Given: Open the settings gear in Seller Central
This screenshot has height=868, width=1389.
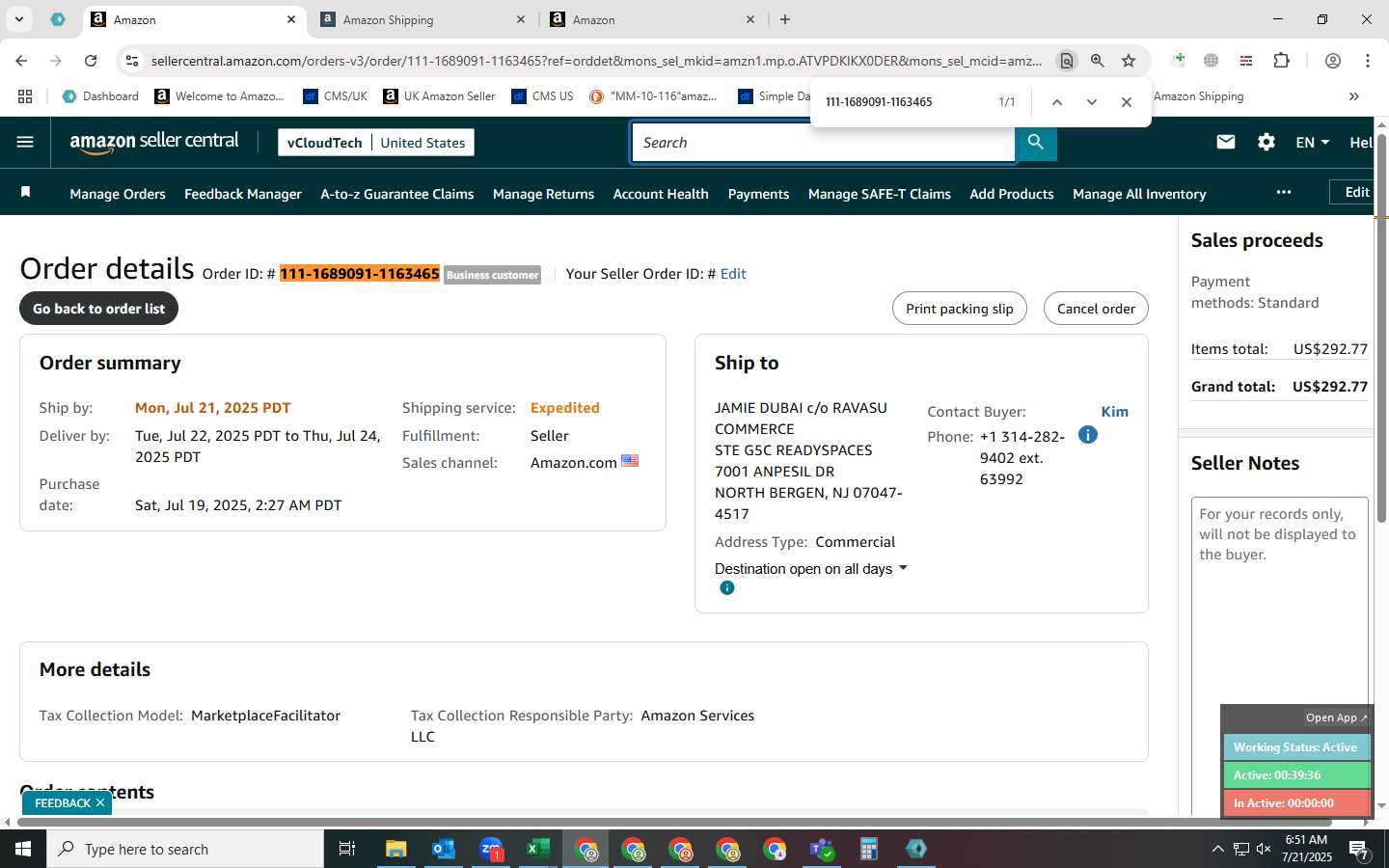Looking at the screenshot, I should coord(1266,142).
